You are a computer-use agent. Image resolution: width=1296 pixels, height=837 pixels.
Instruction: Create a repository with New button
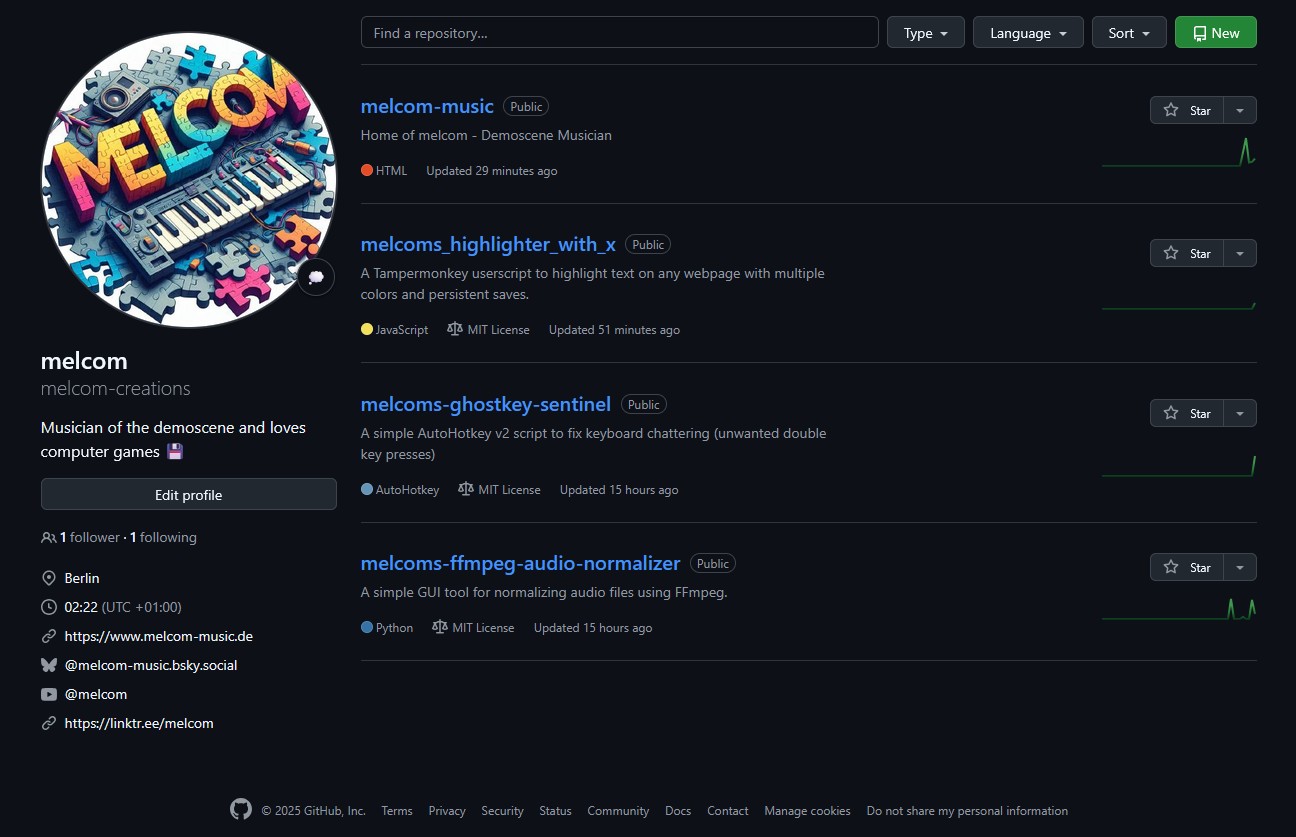(1215, 33)
